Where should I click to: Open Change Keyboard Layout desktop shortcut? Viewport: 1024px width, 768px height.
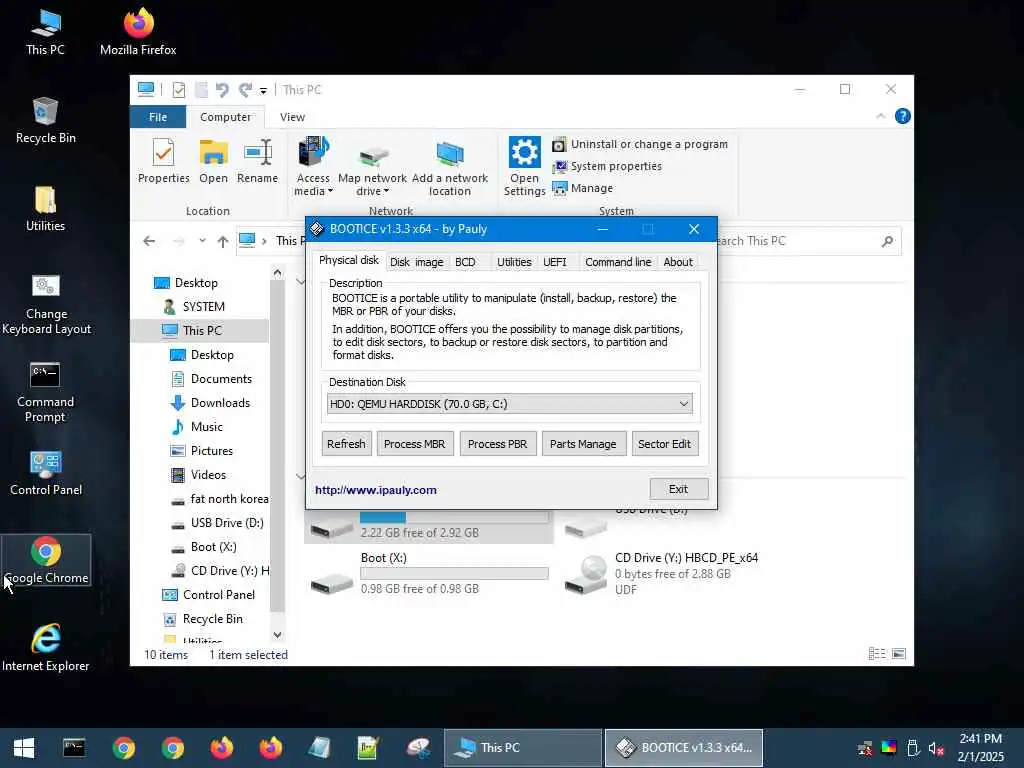pos(46,304)
